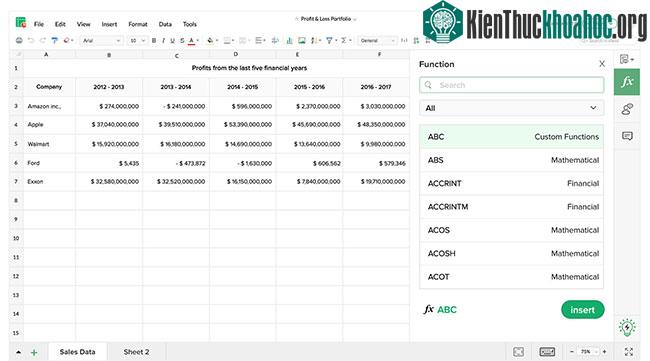Open the text alignment dropdown

click(x=260, y=41)
